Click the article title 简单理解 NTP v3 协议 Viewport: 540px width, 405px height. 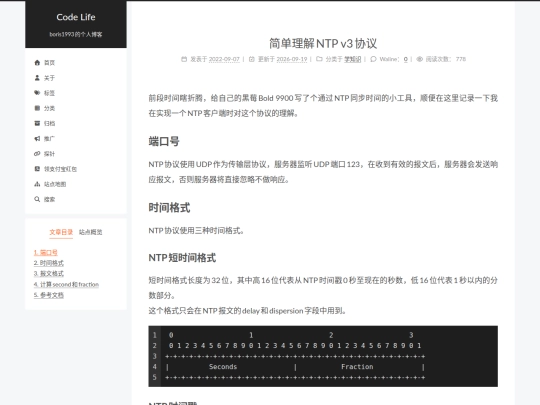[323, 44]
